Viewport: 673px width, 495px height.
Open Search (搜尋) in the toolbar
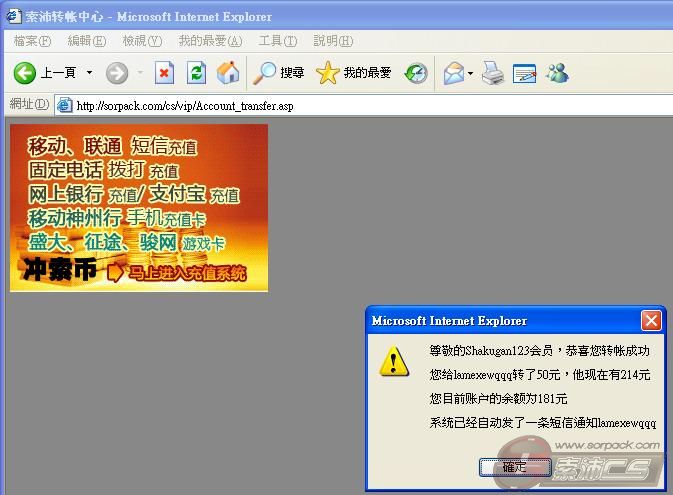279,73
